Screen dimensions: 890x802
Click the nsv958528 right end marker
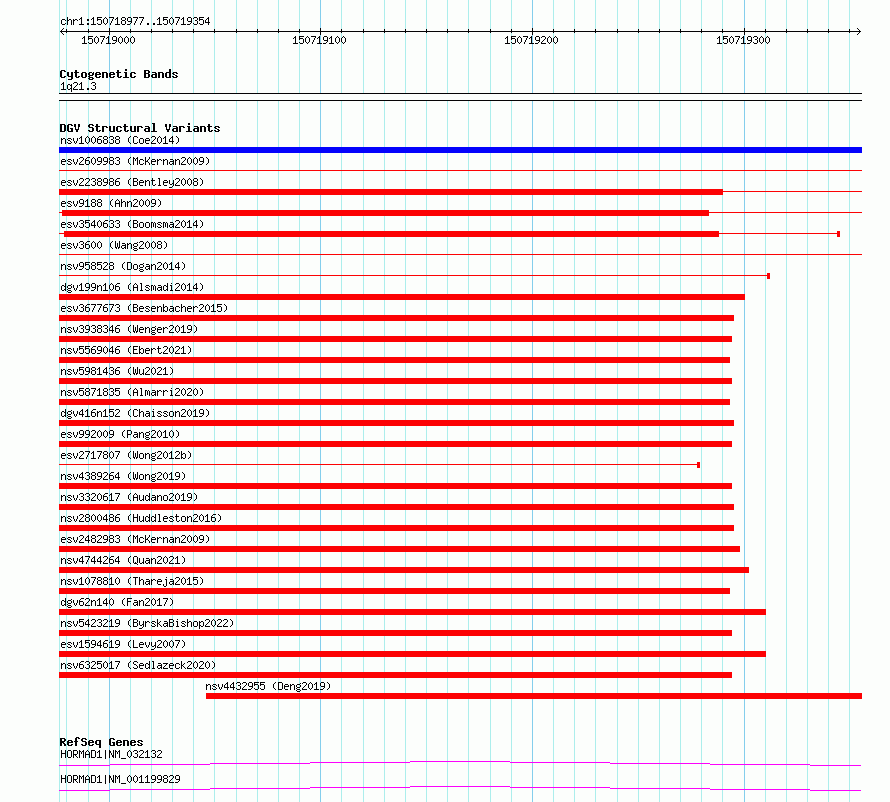pos(768,276)
